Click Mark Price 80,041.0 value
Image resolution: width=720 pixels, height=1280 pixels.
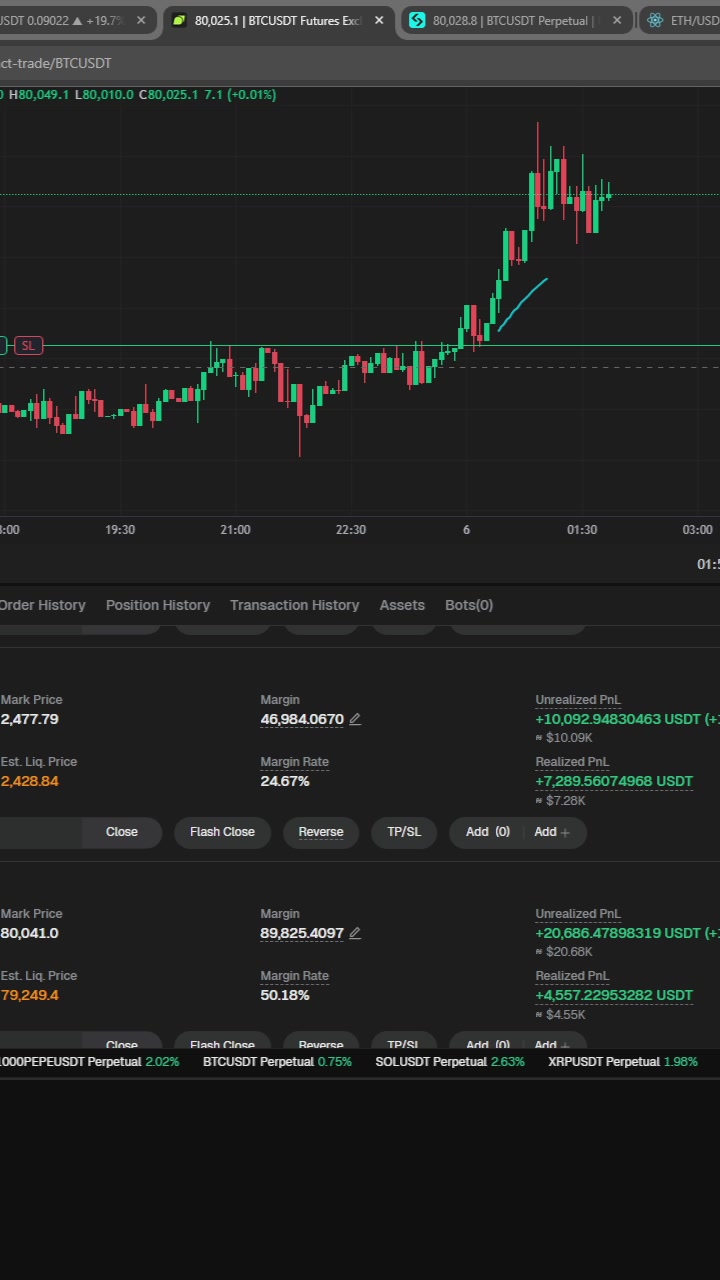[29, 933]
